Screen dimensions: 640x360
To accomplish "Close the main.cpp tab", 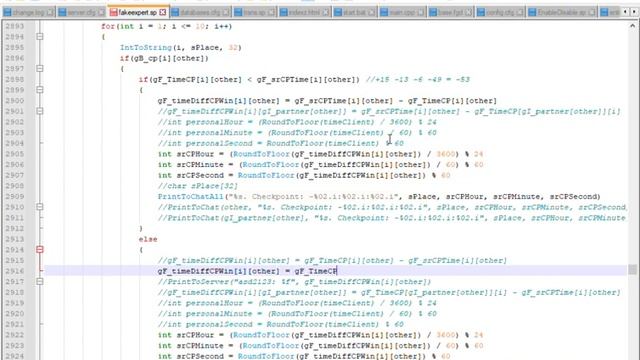I will click(x=421, y=12).
